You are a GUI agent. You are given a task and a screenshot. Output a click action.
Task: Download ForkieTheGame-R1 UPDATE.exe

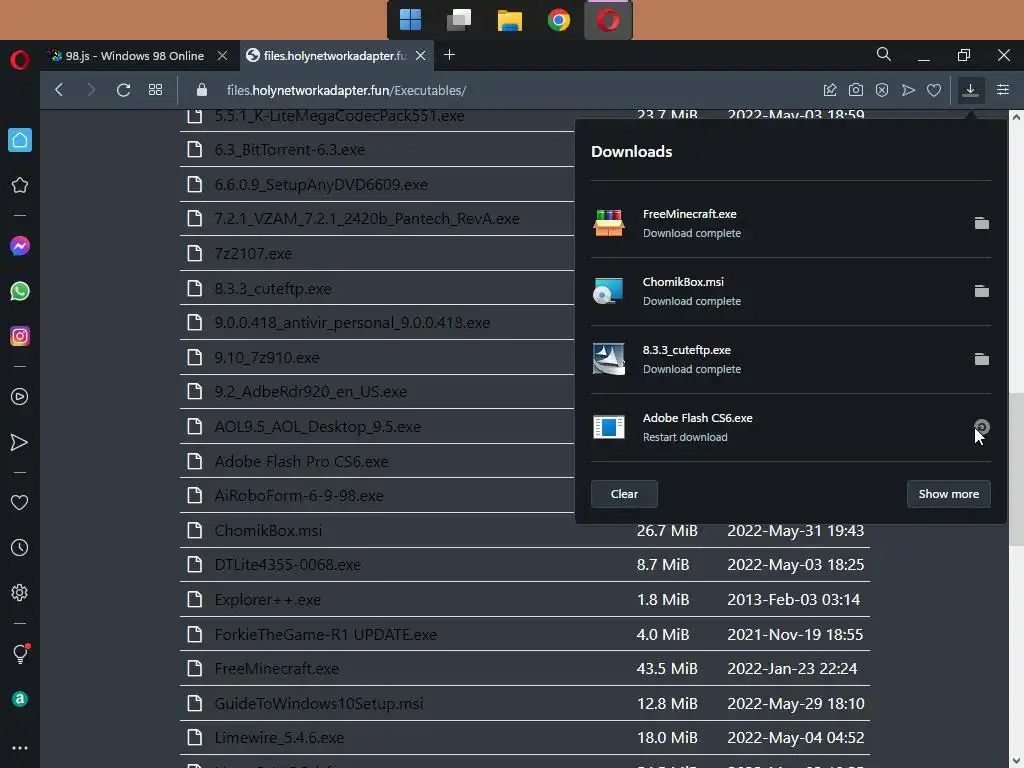click(325, 634)
